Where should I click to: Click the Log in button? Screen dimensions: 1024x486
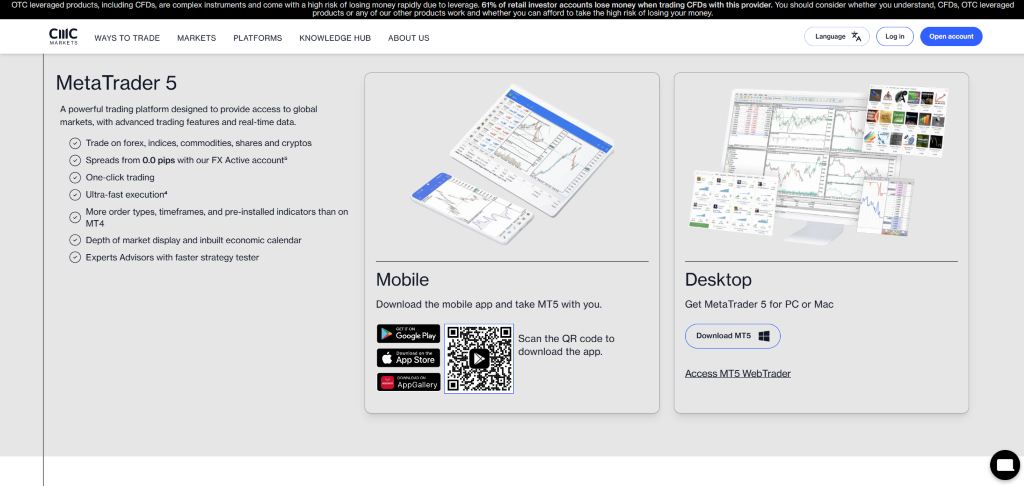[x=895, y=37]
